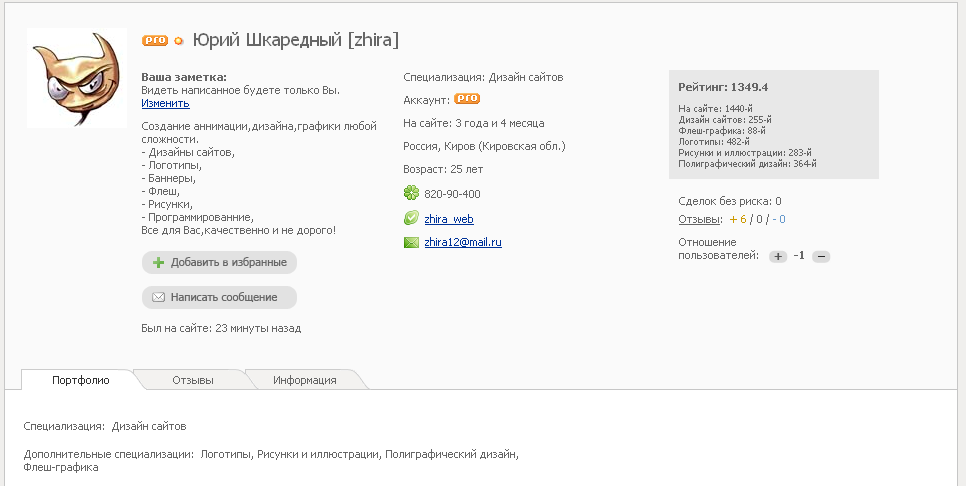
Task: Click the orange status dot before the name
Action: tap(179, 41)
